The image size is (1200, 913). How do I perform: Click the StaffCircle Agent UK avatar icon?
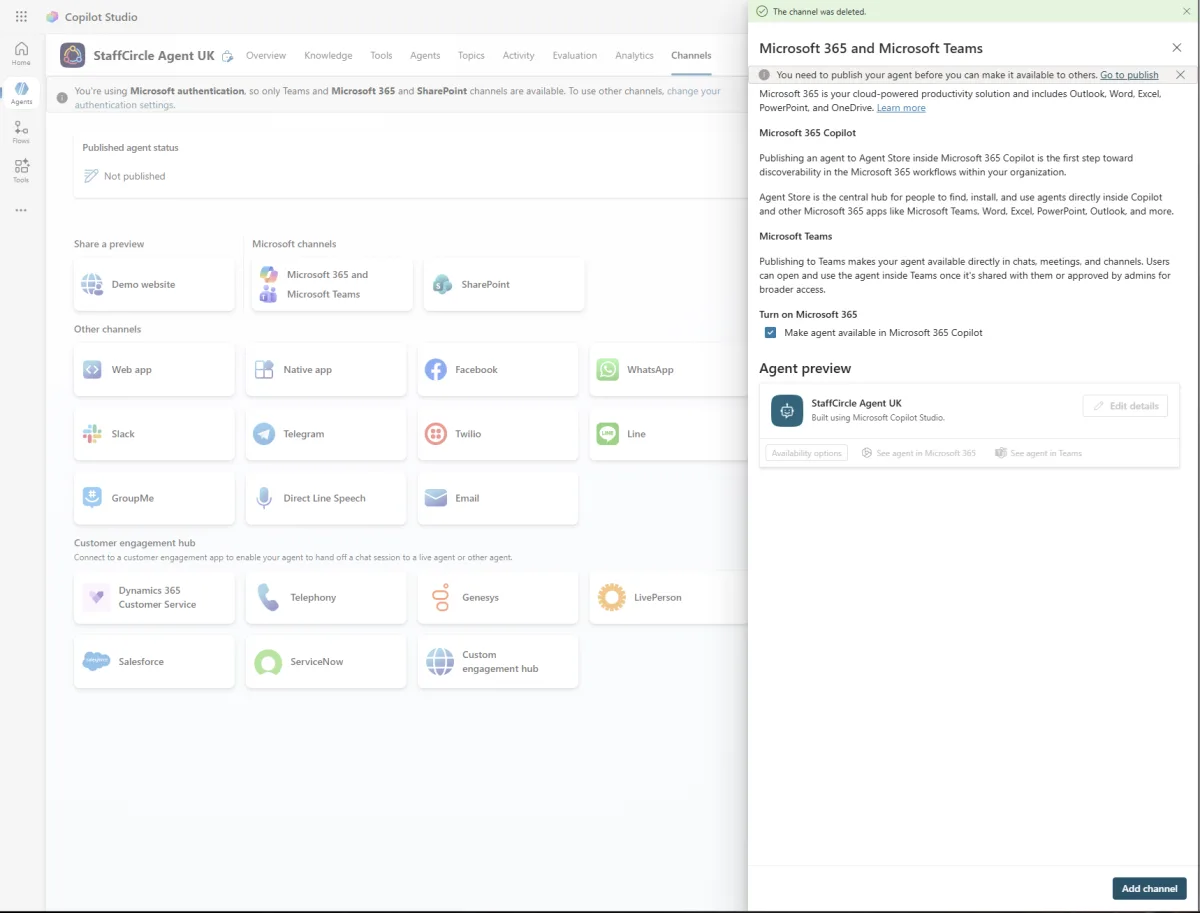[72, 55]
